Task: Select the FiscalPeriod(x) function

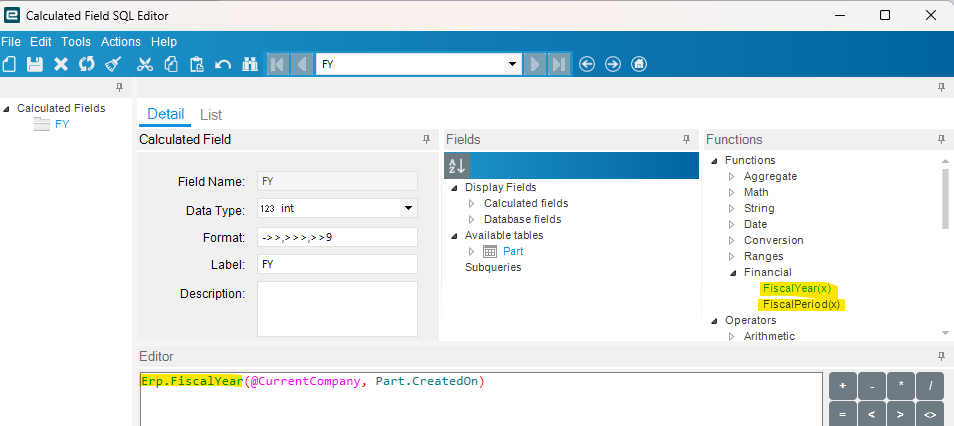Action: (x=801, y=304)
